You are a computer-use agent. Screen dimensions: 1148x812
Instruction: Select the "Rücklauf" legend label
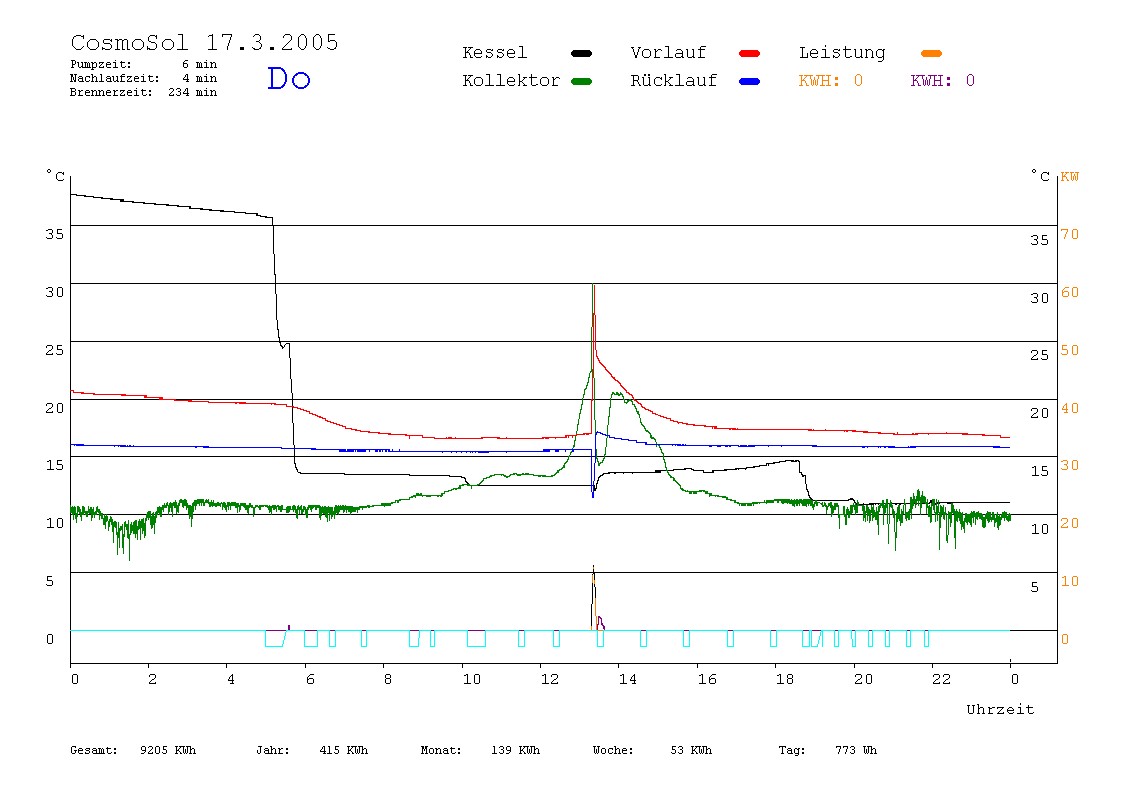click(x=674, y=81)
